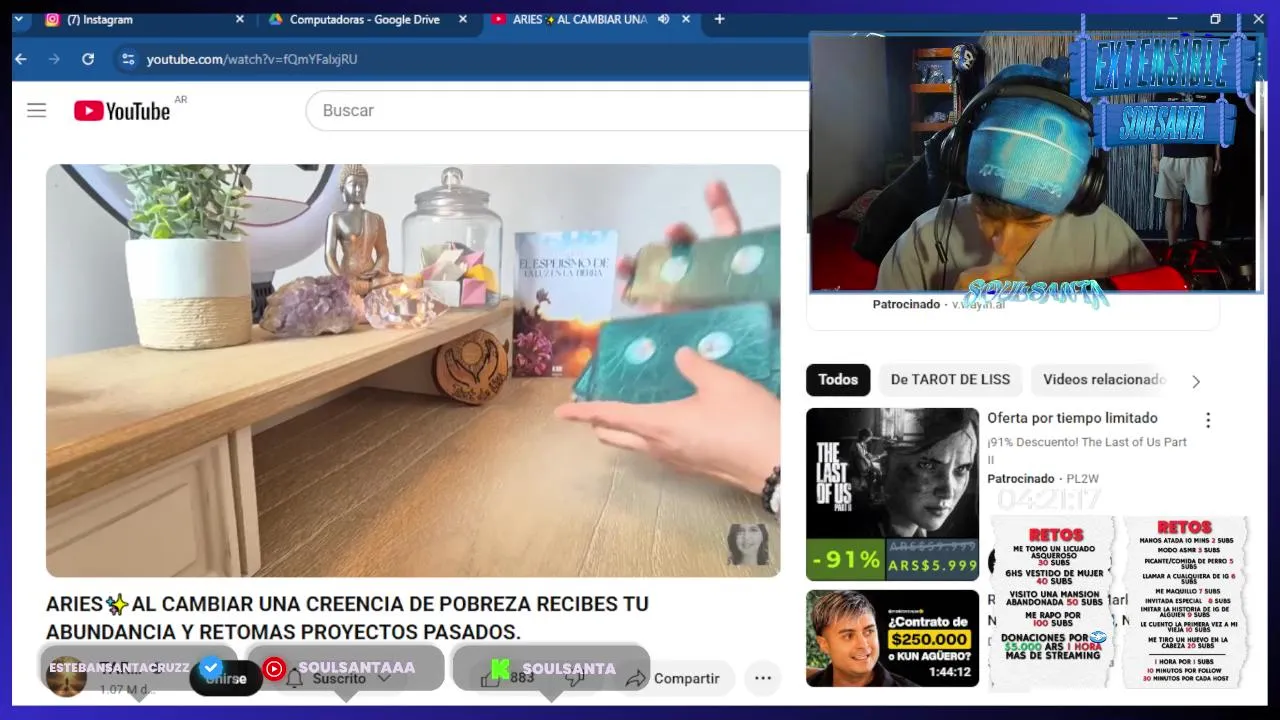Open more actions three-dot button below video
This screenshot has height=720, width=1280.
(x=763, y=678)
